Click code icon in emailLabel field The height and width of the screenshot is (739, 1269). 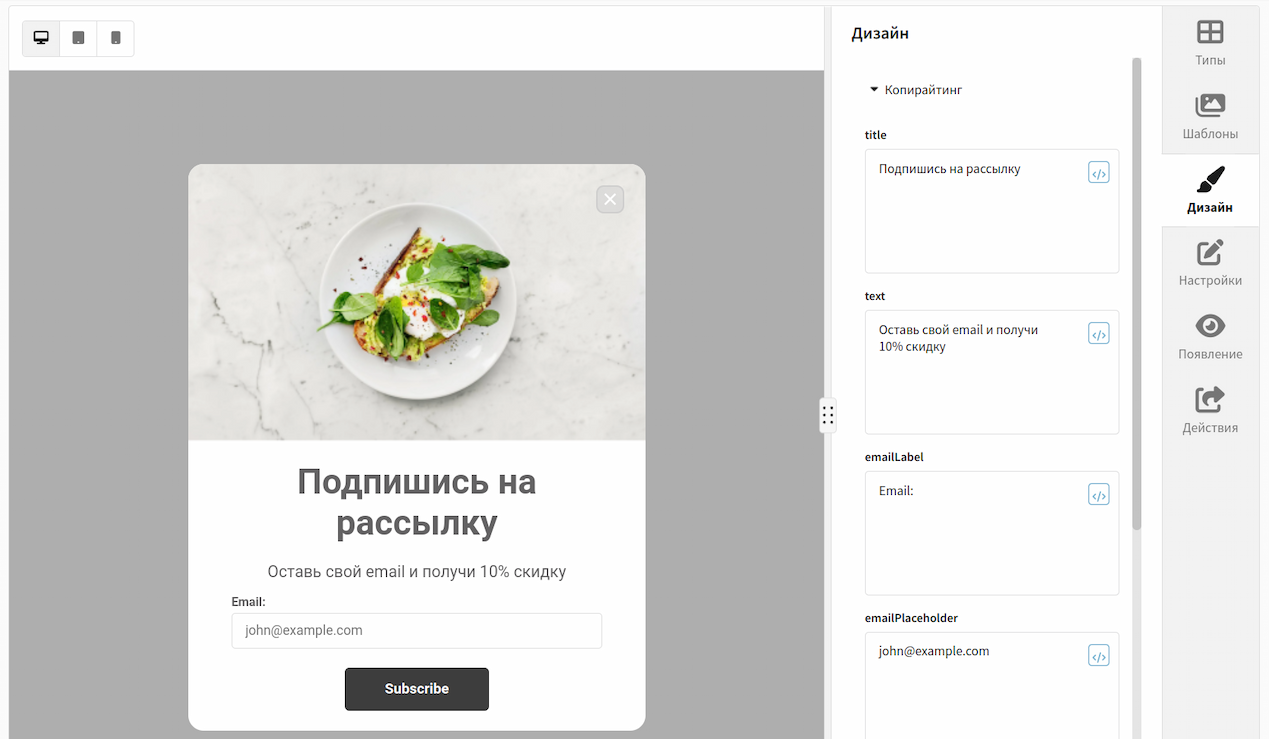[x=1098, y=495]
